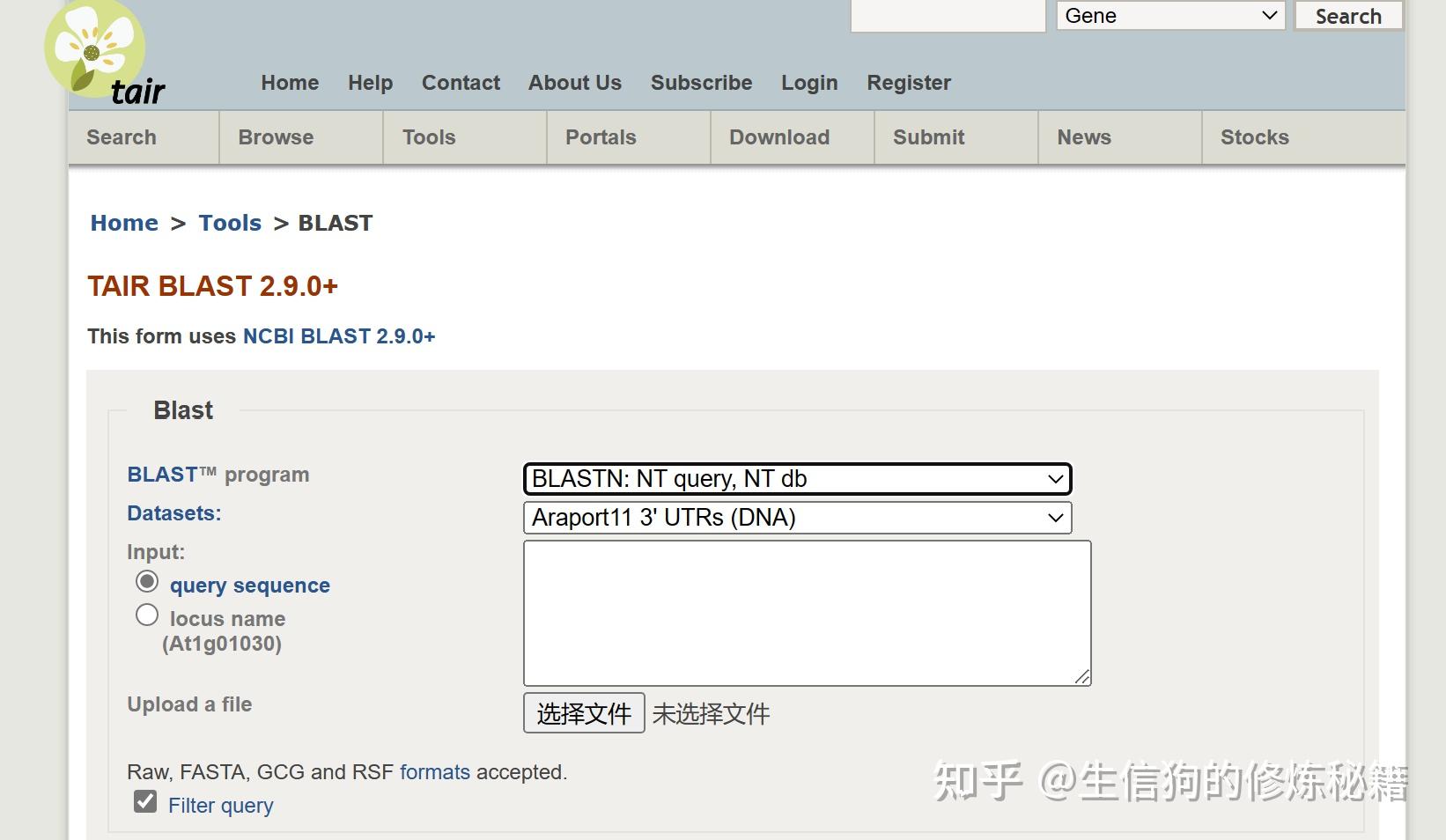This screenshot has height=840, width=1446.
Task: Click the text area resize handle
Action: pos(1082,676)
